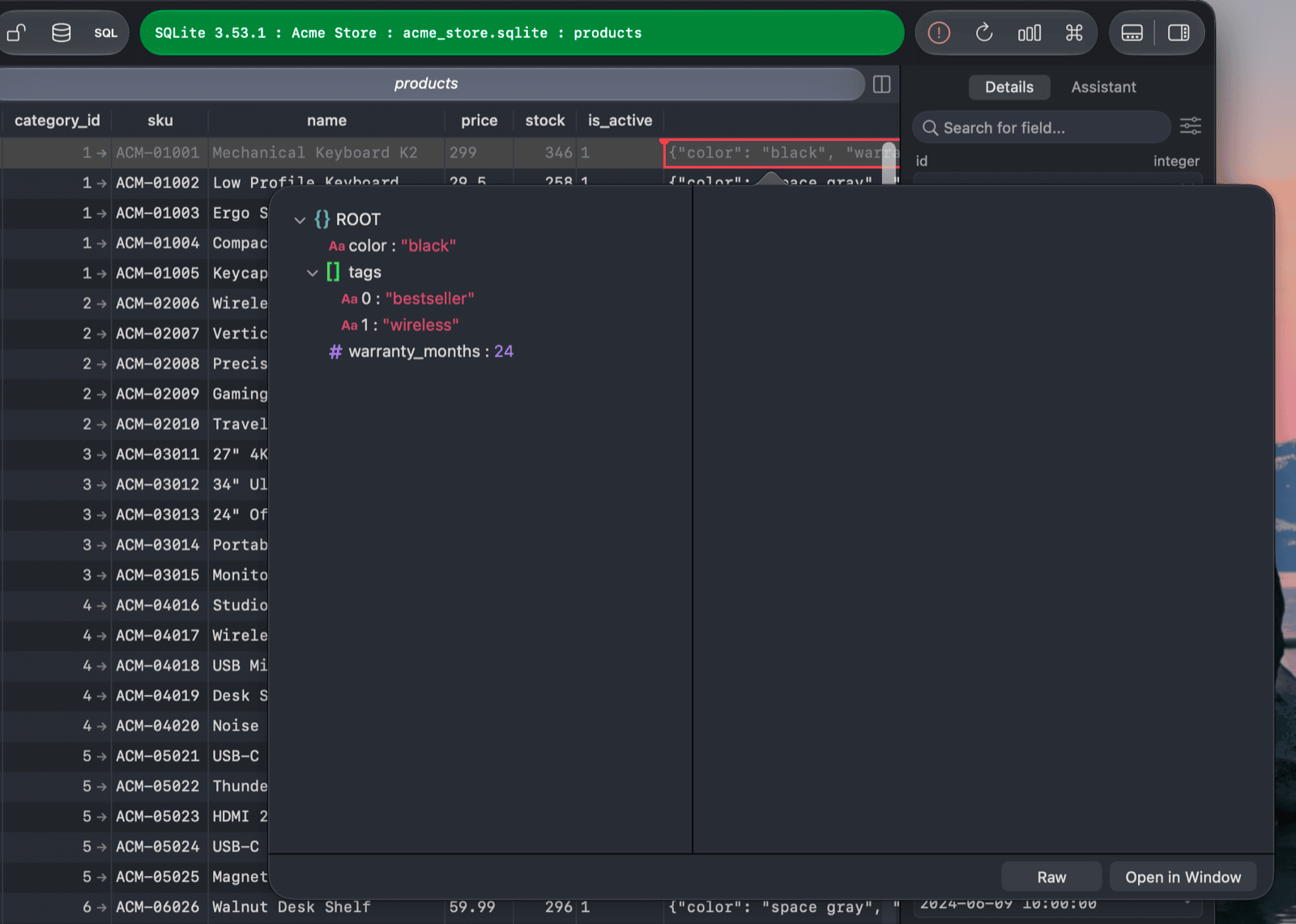
Task: Follow foreign key arrow for ACM-04016
Action: (102, 606)
